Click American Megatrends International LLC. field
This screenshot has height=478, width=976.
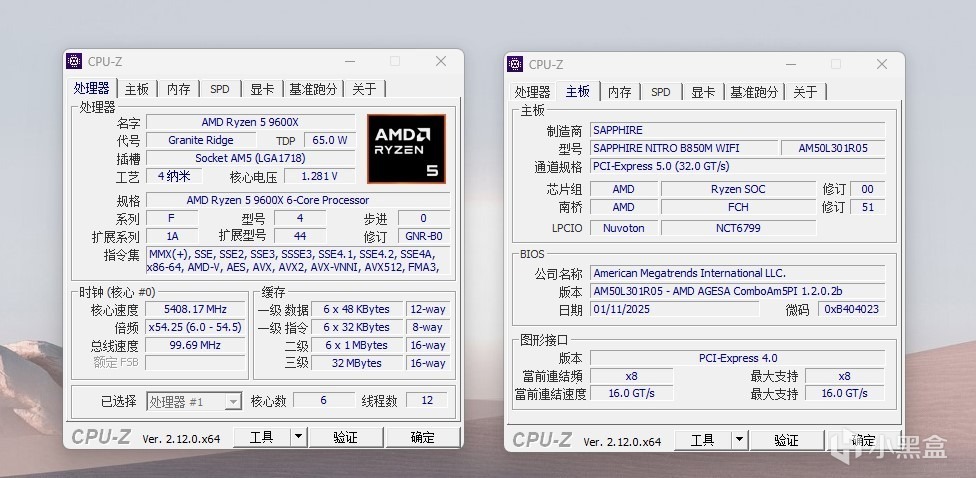tap(737, 273)
